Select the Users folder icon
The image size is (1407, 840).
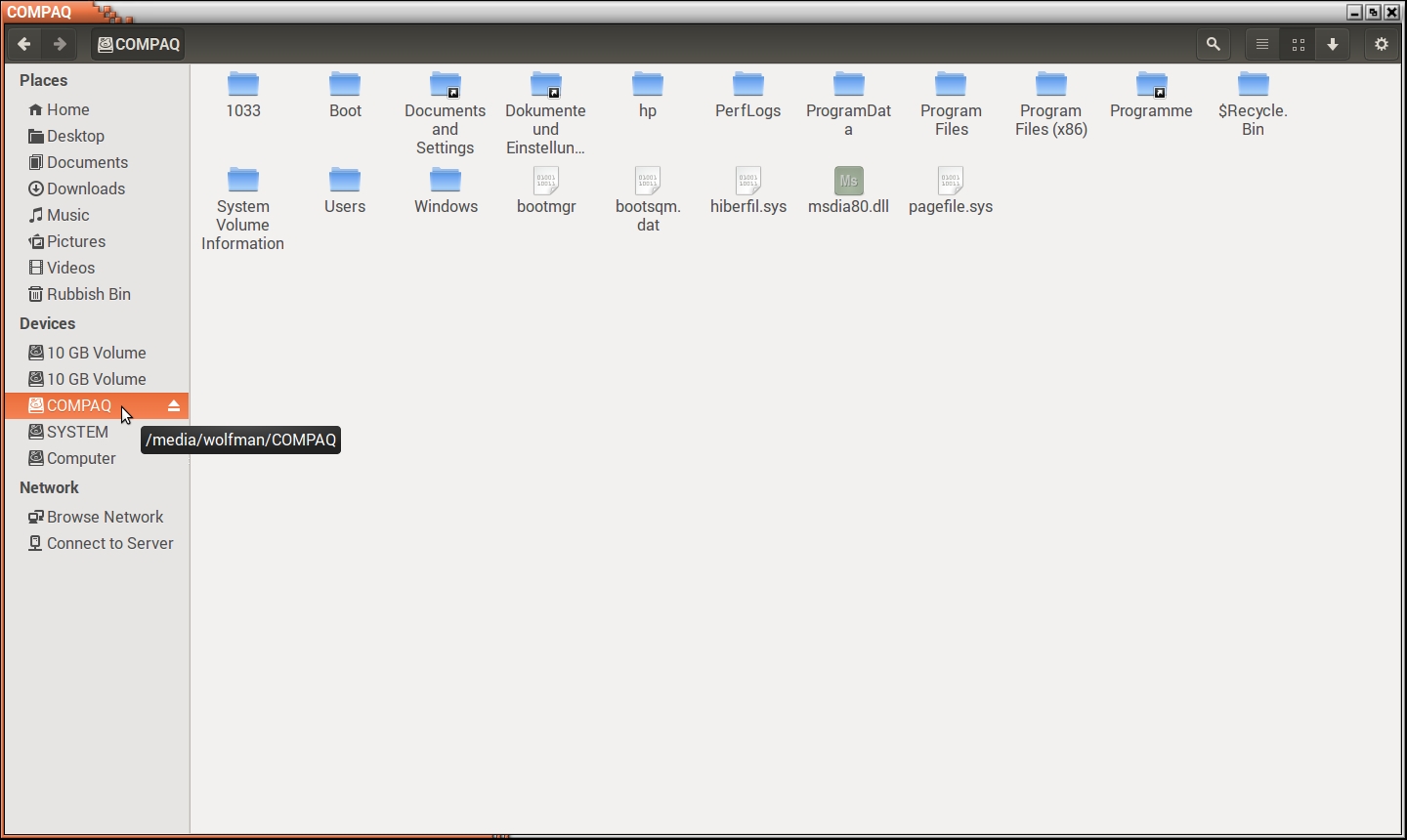[x=345, y=181]
